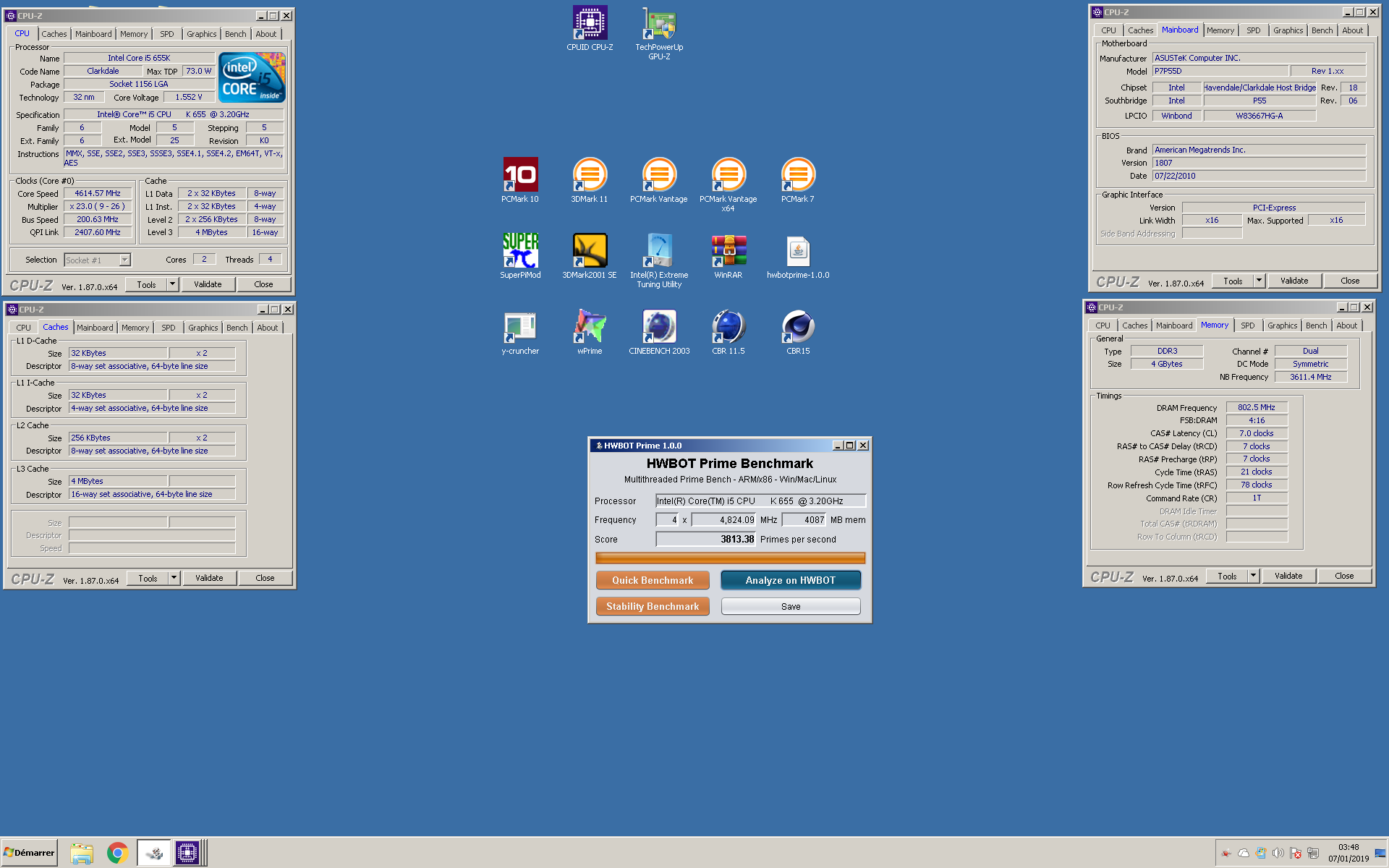Click Tools button in Caches CPU-Z window

point(148,578)
